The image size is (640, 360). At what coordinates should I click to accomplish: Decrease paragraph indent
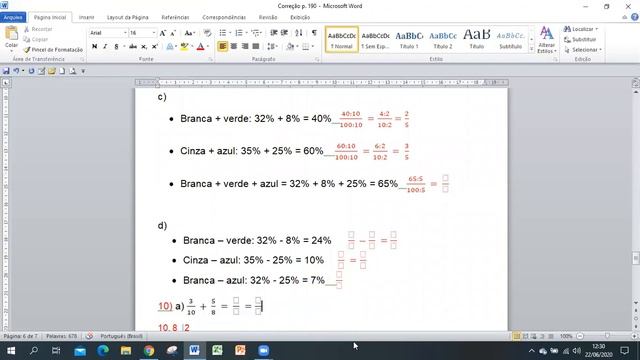tap(273, 33)
